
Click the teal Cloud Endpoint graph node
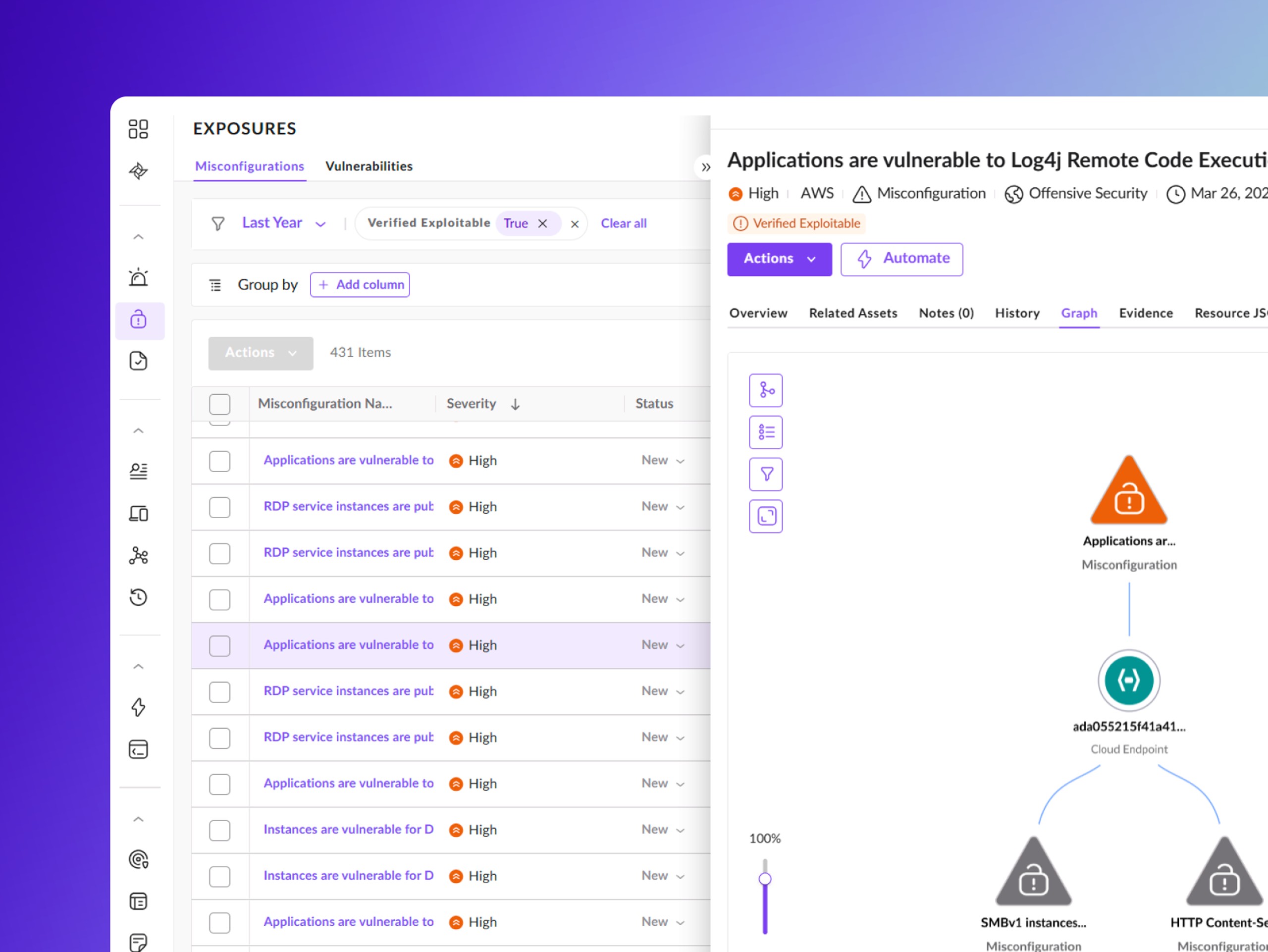(1129, 681)
